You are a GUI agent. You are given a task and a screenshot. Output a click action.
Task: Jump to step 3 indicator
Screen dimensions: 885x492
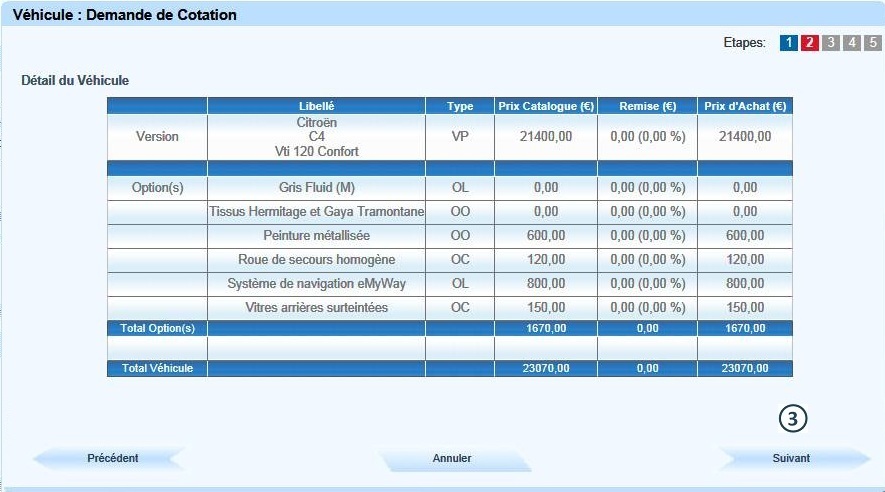click(831, 43)
